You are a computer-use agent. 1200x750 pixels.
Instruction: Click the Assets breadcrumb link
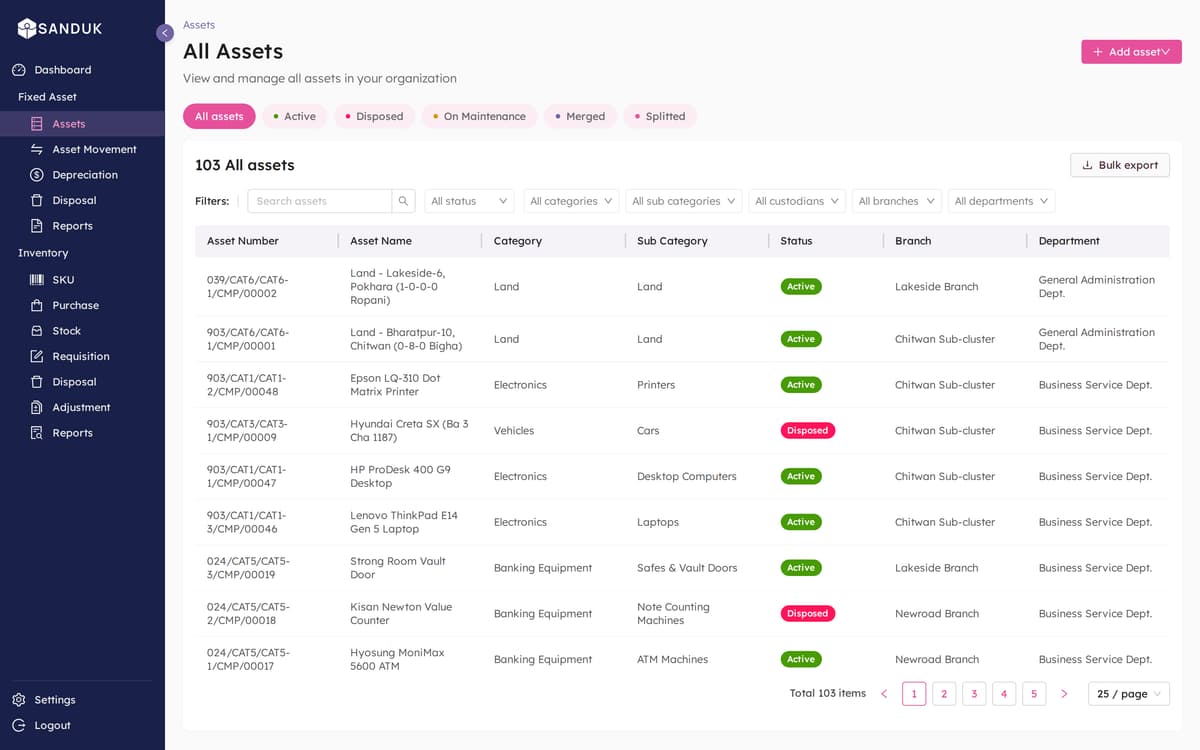click(199, 25)
